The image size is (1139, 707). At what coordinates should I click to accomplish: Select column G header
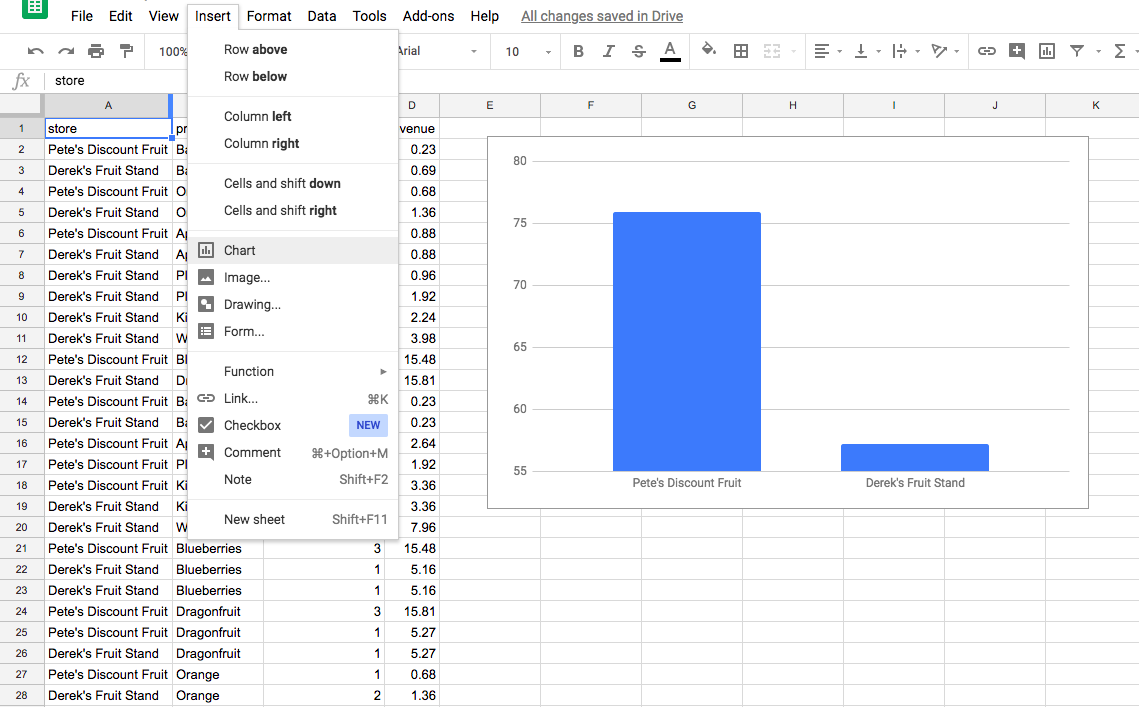point(692,105)
